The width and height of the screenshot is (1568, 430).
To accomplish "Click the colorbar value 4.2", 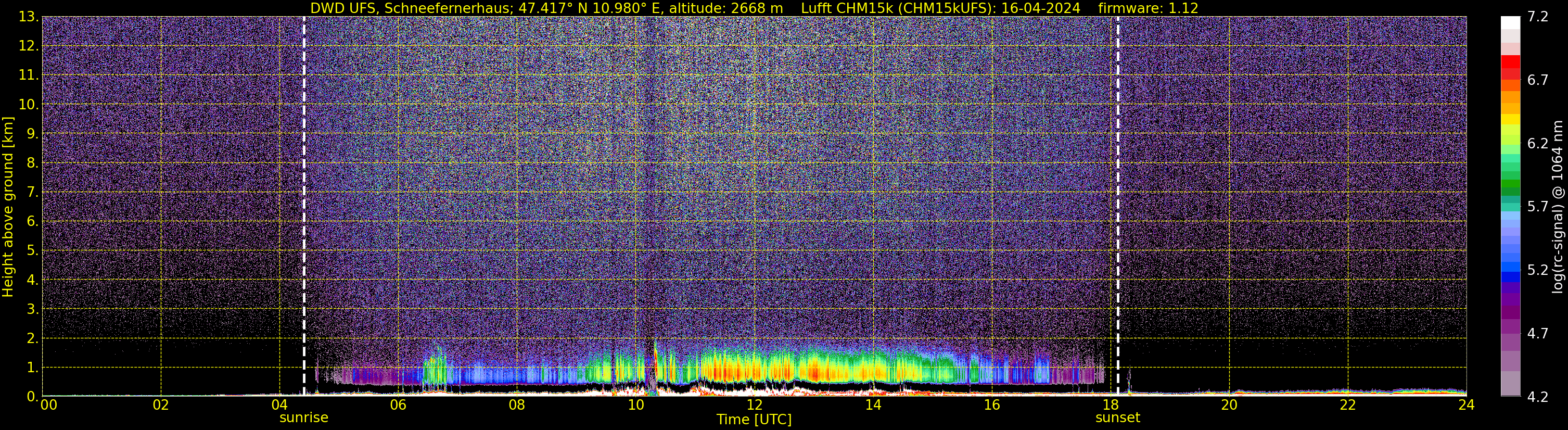I will click(1538, 397).
